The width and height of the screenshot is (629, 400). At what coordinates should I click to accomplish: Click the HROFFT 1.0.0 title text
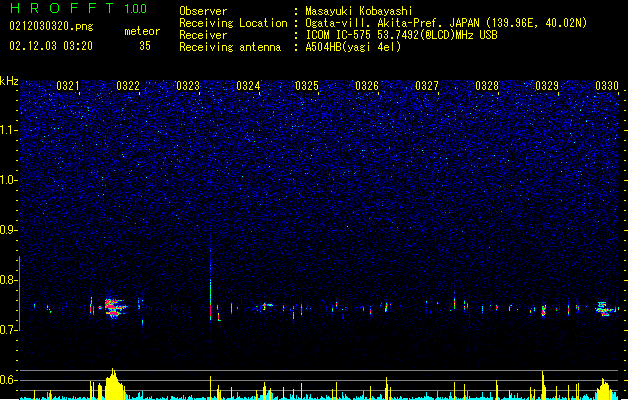coord(79,8)
